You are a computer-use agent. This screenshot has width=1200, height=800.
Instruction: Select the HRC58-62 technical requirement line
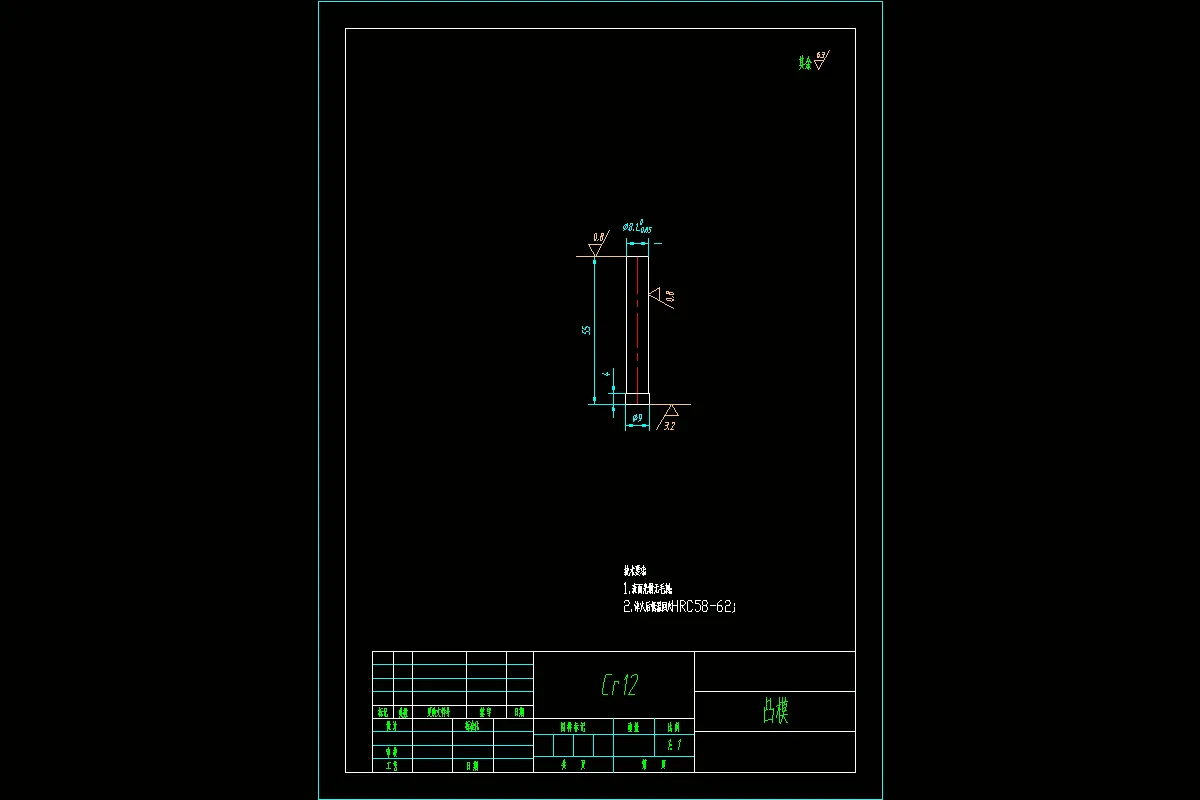pos(680,606)
